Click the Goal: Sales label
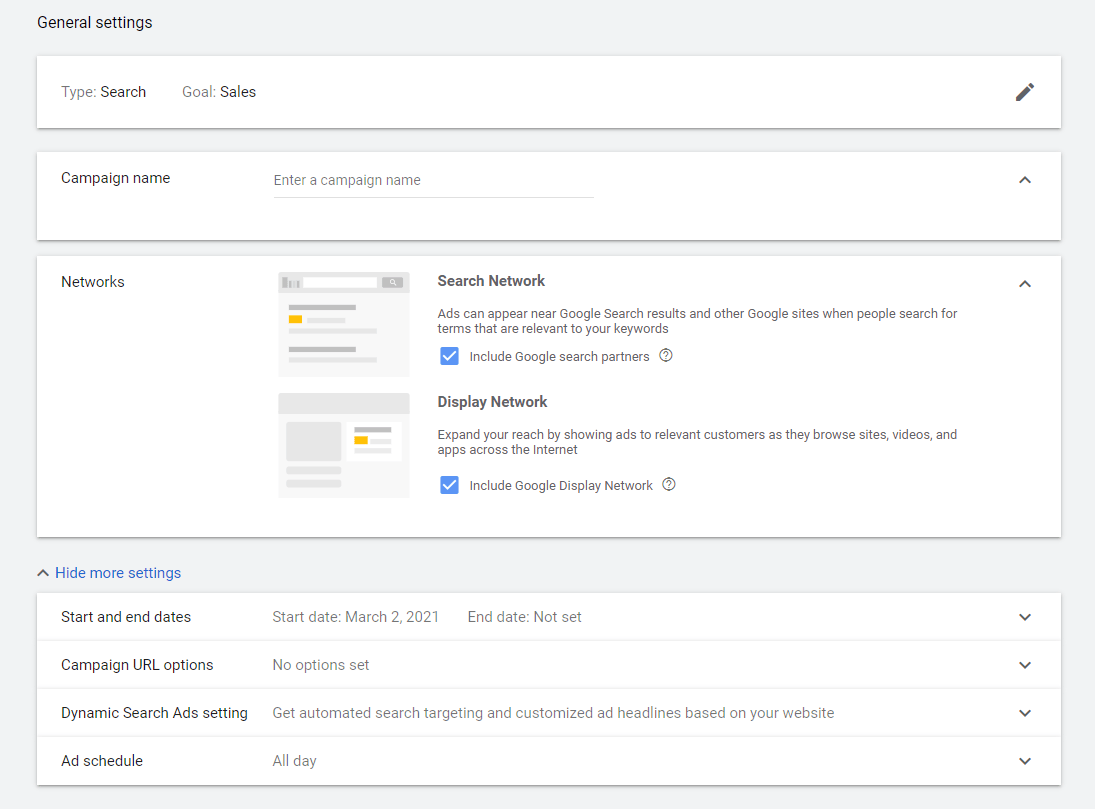Screen dimensions: 1095x809 [x=219, y=92]
